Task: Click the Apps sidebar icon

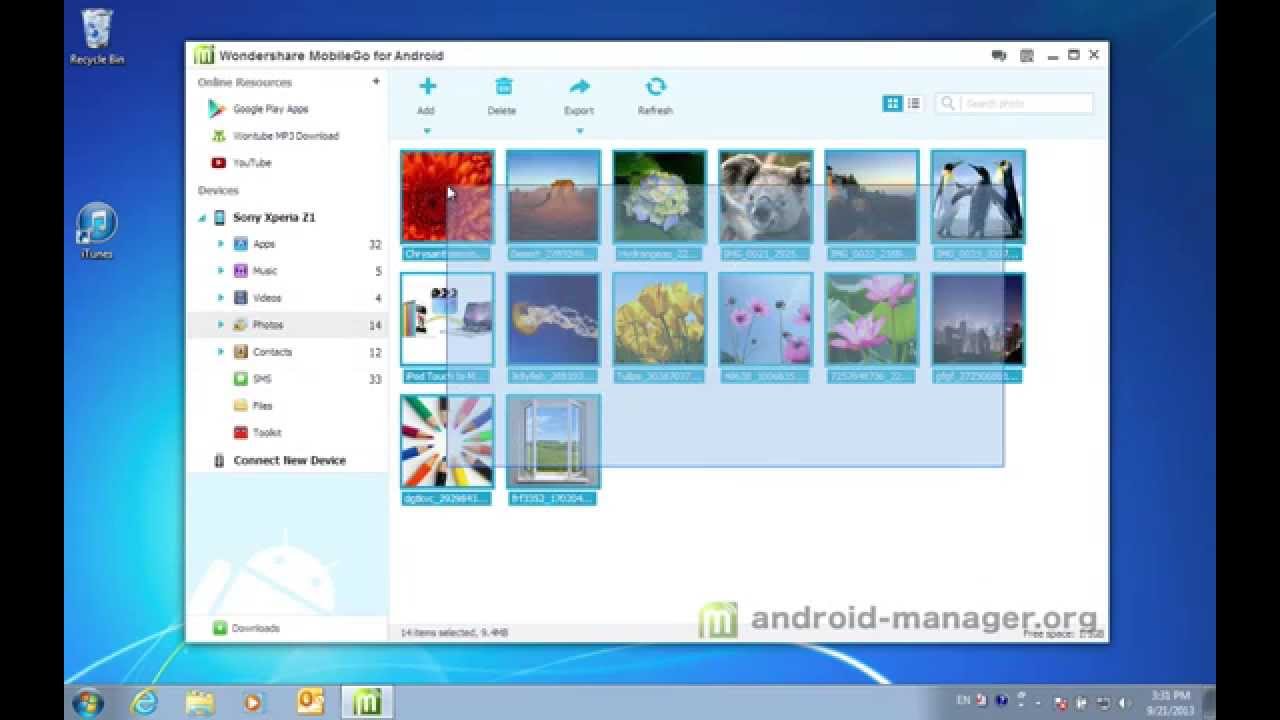Action: click(x=240, y=244)
